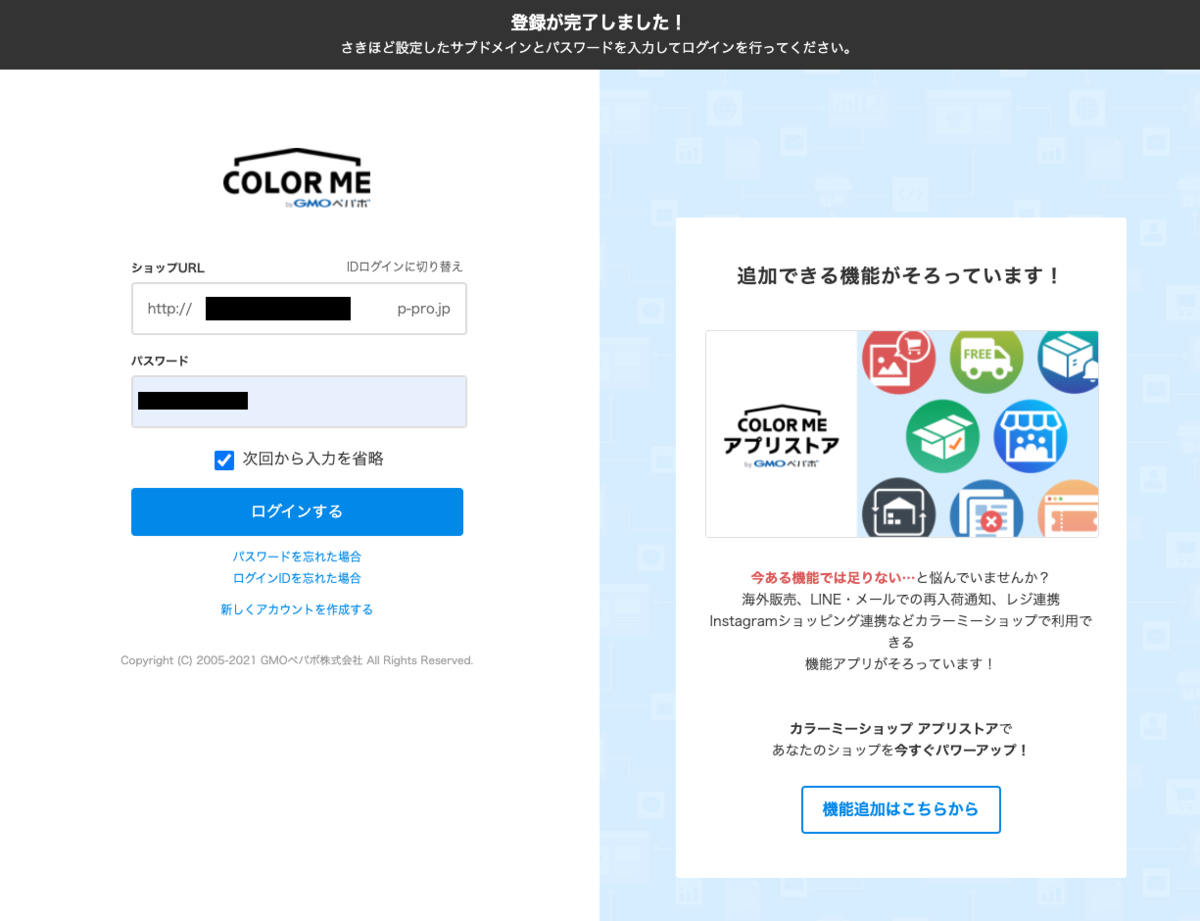
Task: Click the shop URL input field
Action: tap(298, 309)
